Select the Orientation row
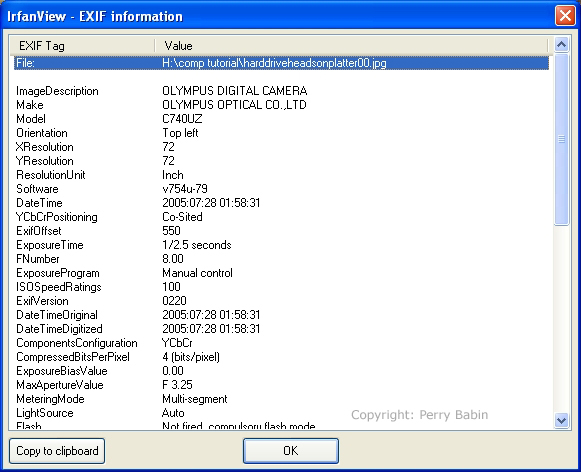Image resolution: width=581 pixels, height=472 pixels. coord(282,133)
